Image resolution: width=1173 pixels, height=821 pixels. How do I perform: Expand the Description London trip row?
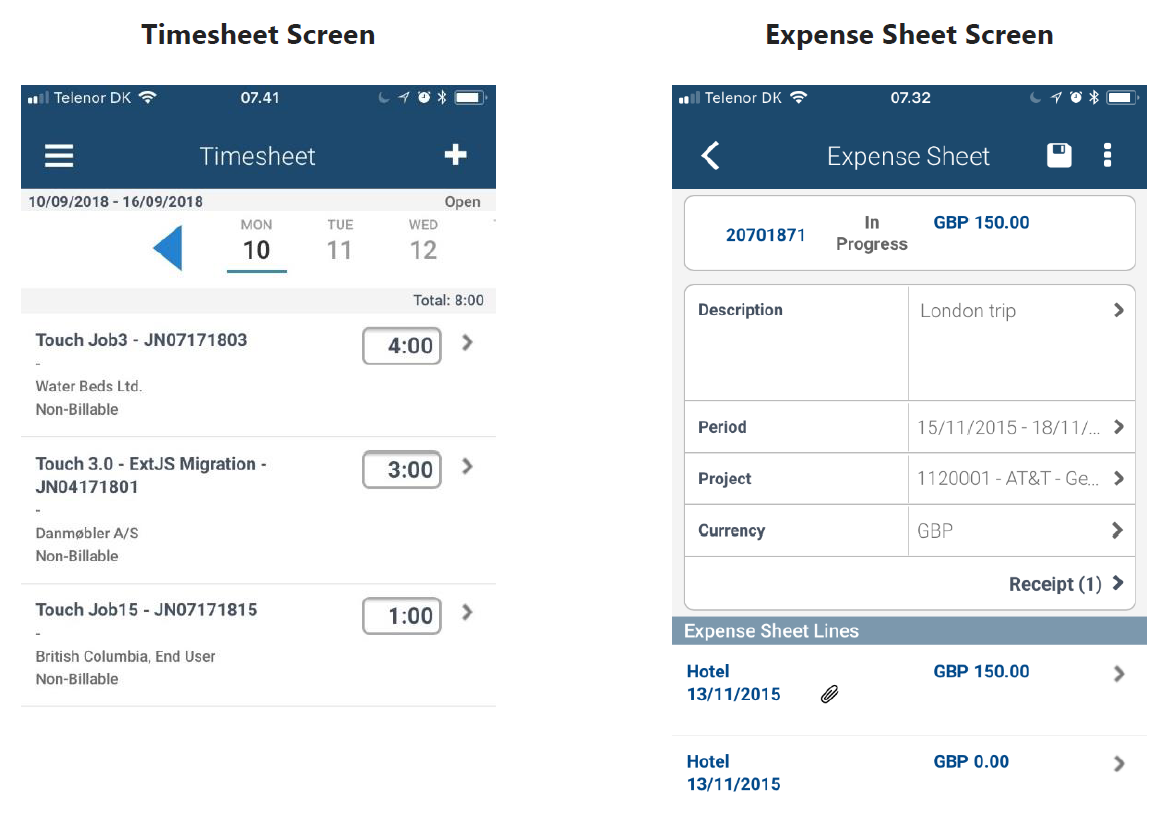pyautogui.click(x=1020, y=311)
